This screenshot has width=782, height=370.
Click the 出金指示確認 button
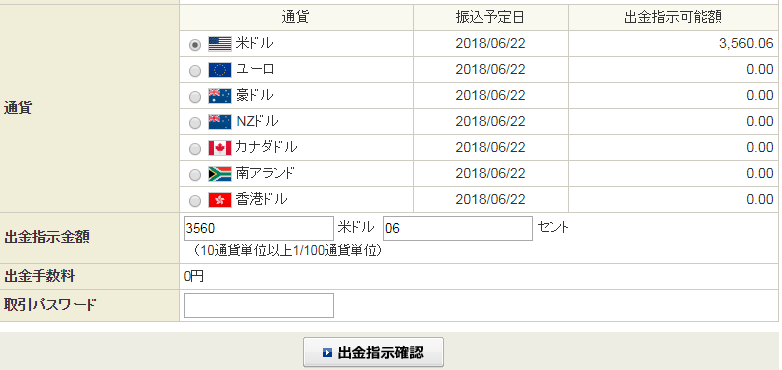(x=374, y=353)
